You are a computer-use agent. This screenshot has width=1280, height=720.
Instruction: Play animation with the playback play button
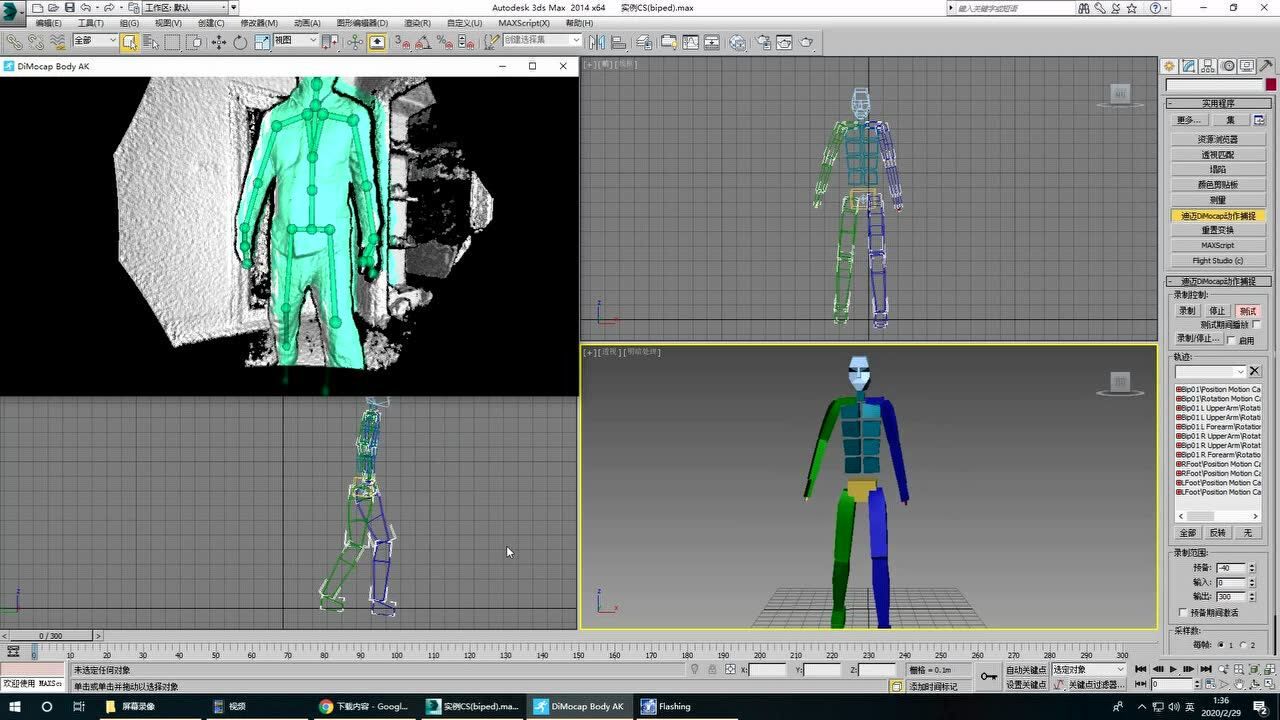1173,669
